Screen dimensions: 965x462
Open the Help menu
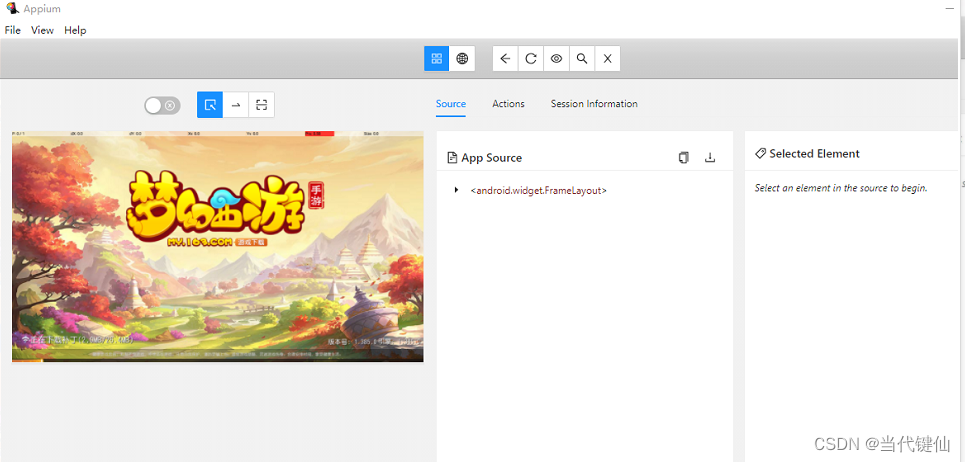pos(75,30)
